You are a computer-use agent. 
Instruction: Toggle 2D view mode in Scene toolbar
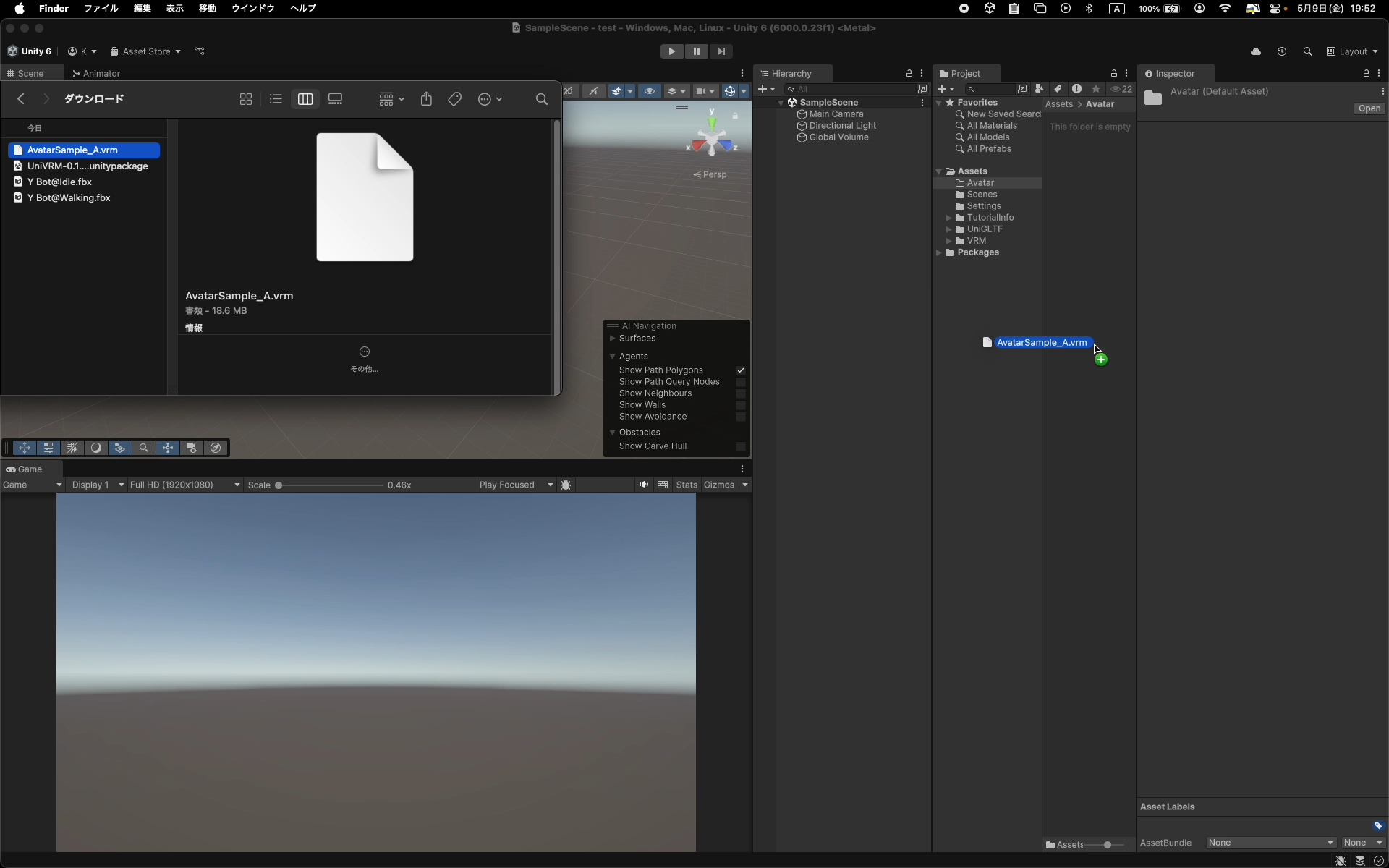[569, 91]
